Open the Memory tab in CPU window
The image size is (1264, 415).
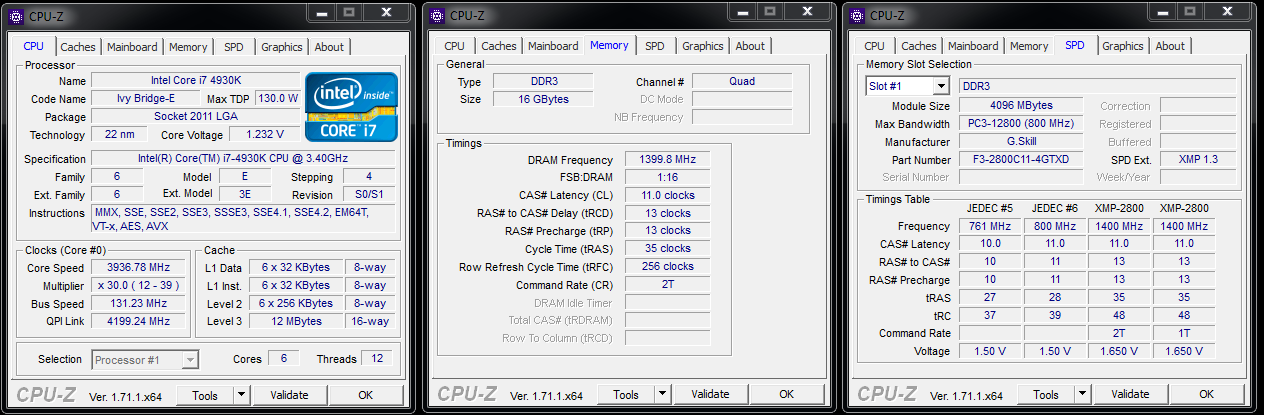click(188, 47)
